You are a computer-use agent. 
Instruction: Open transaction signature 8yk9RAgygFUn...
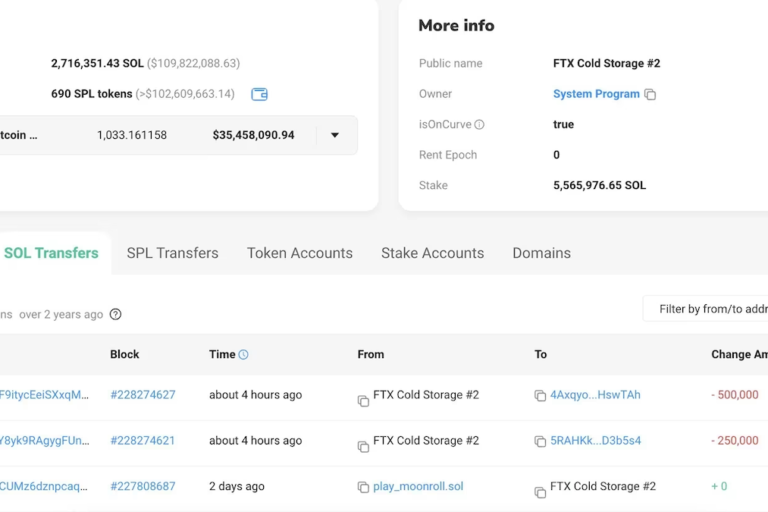[45, 440]
